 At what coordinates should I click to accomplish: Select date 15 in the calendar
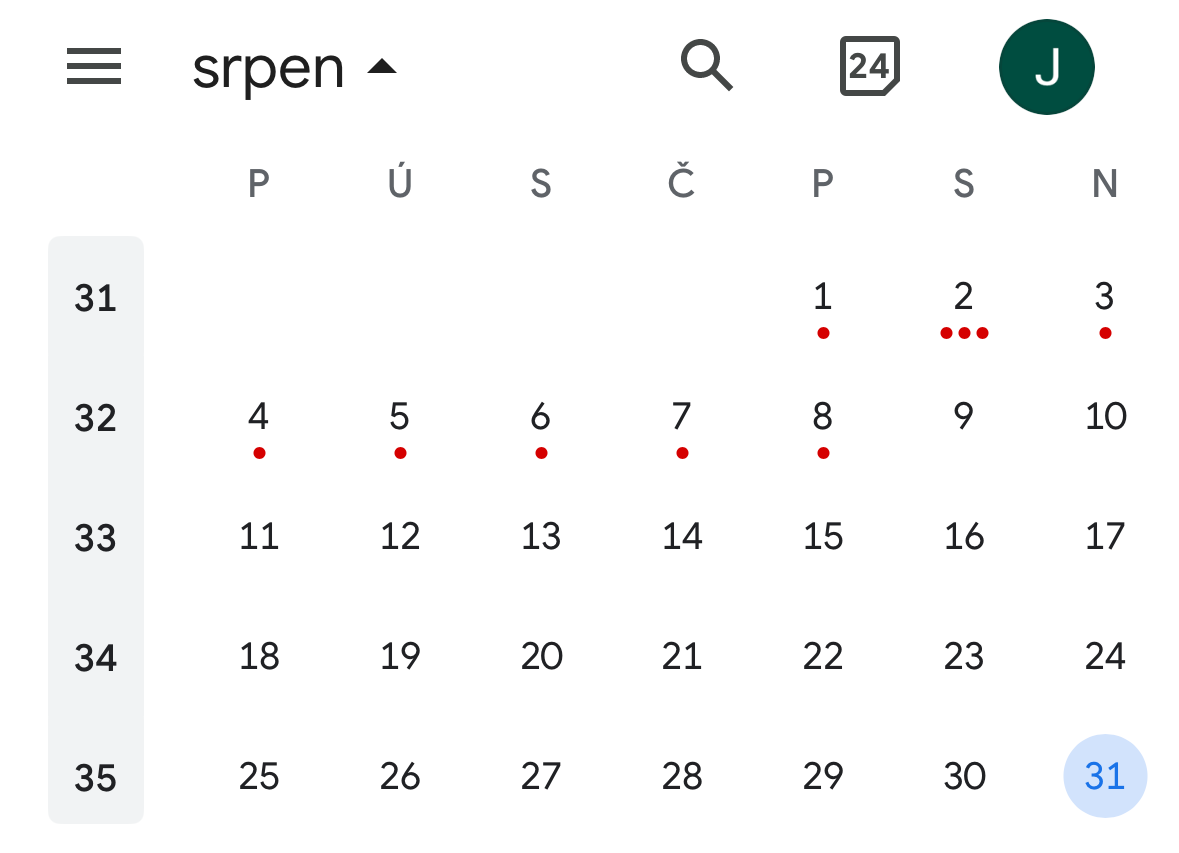[x=823, y=536]
